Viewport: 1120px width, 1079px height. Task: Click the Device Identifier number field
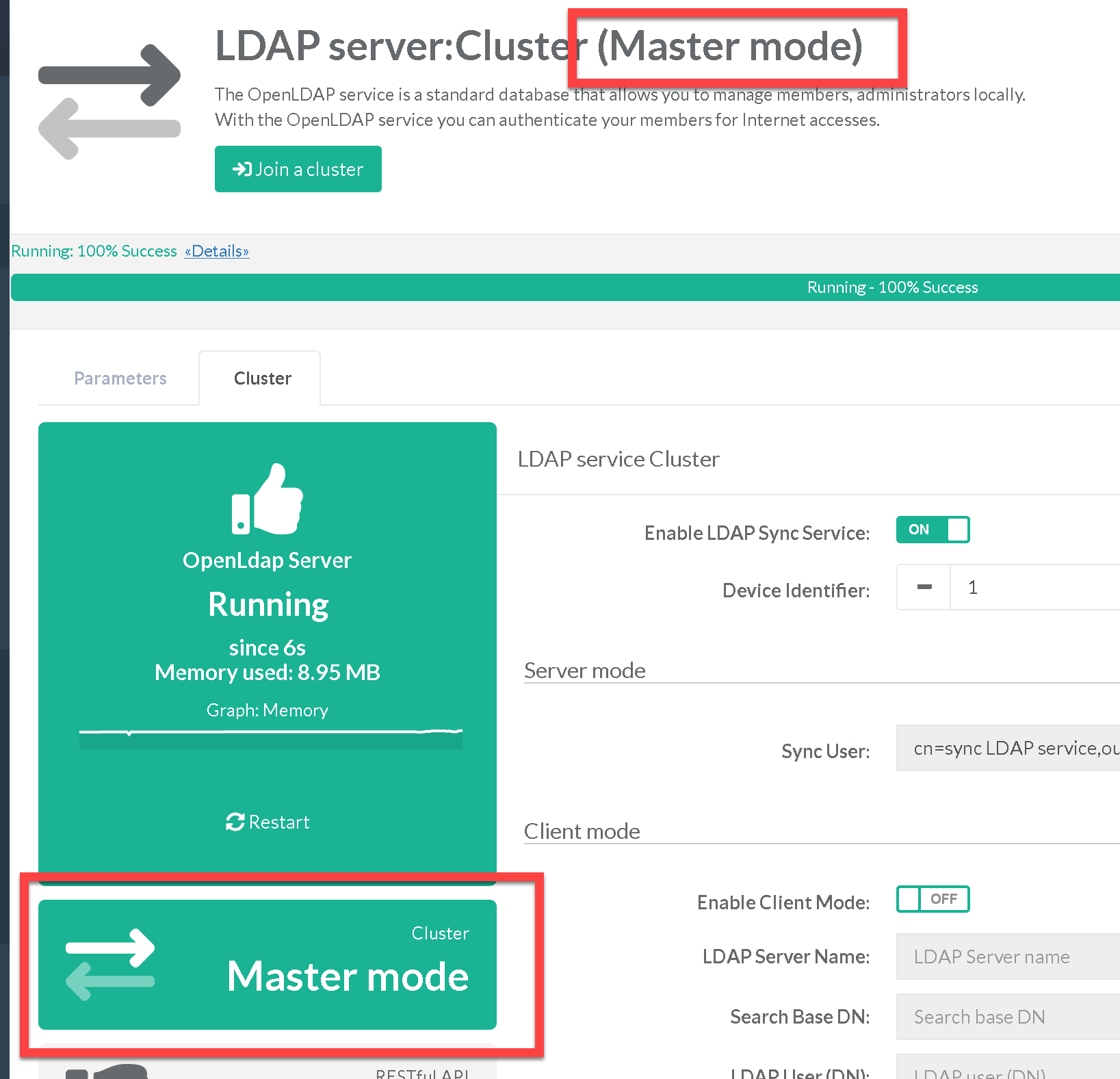pos(1033,587)
